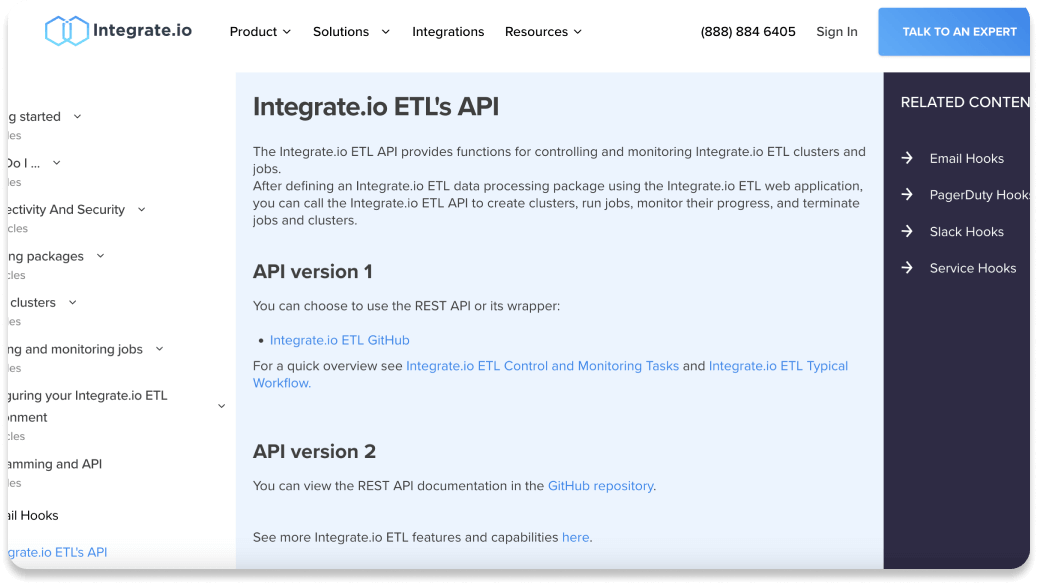
Task: Open Integrate.io ETL Control and Monitoring Tasks link
Action: click(542, 366)
